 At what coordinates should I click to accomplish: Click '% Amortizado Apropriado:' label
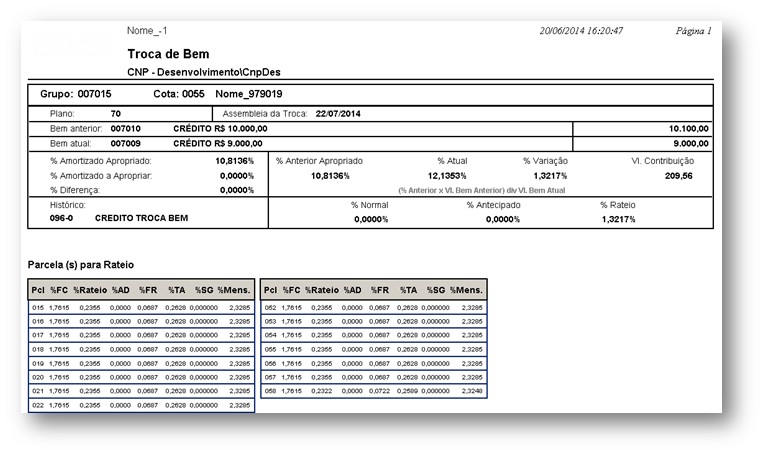pyautogui.click(x=100, y=161)
